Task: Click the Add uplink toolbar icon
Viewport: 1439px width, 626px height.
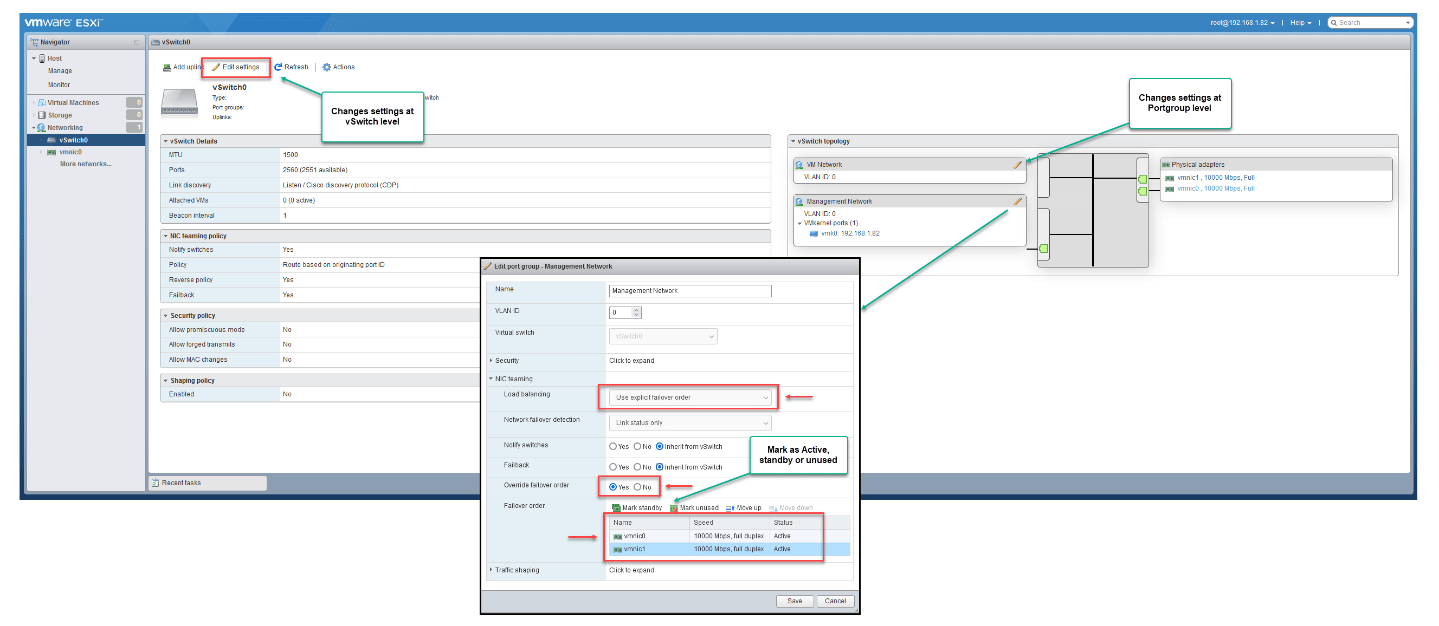Action: (167, 67)
